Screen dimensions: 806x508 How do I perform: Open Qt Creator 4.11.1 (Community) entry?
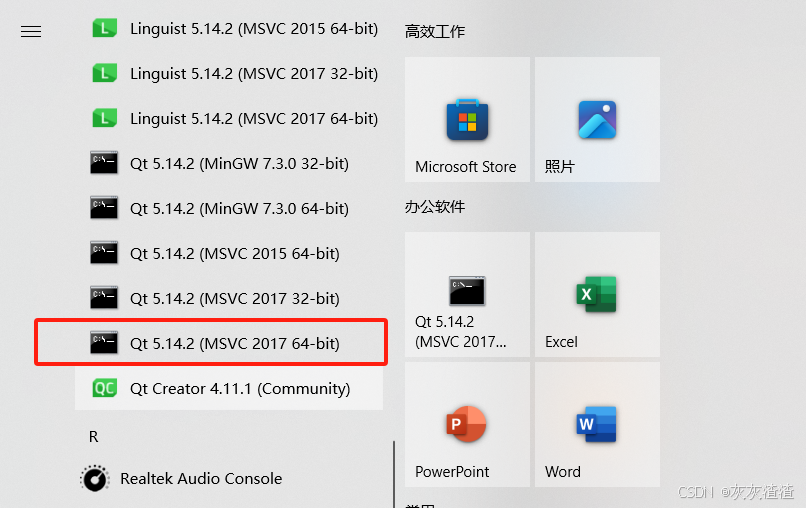229,388
